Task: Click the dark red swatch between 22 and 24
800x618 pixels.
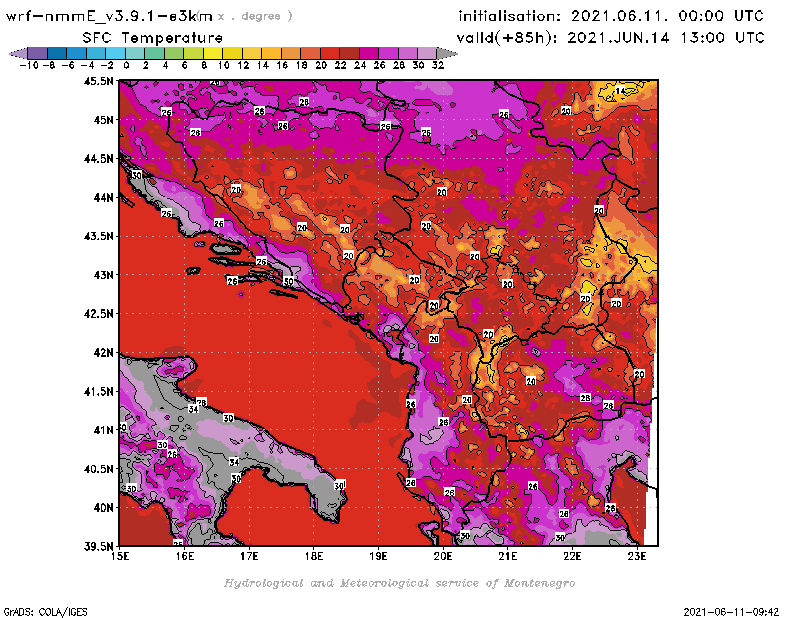Action: click(349, 54)
